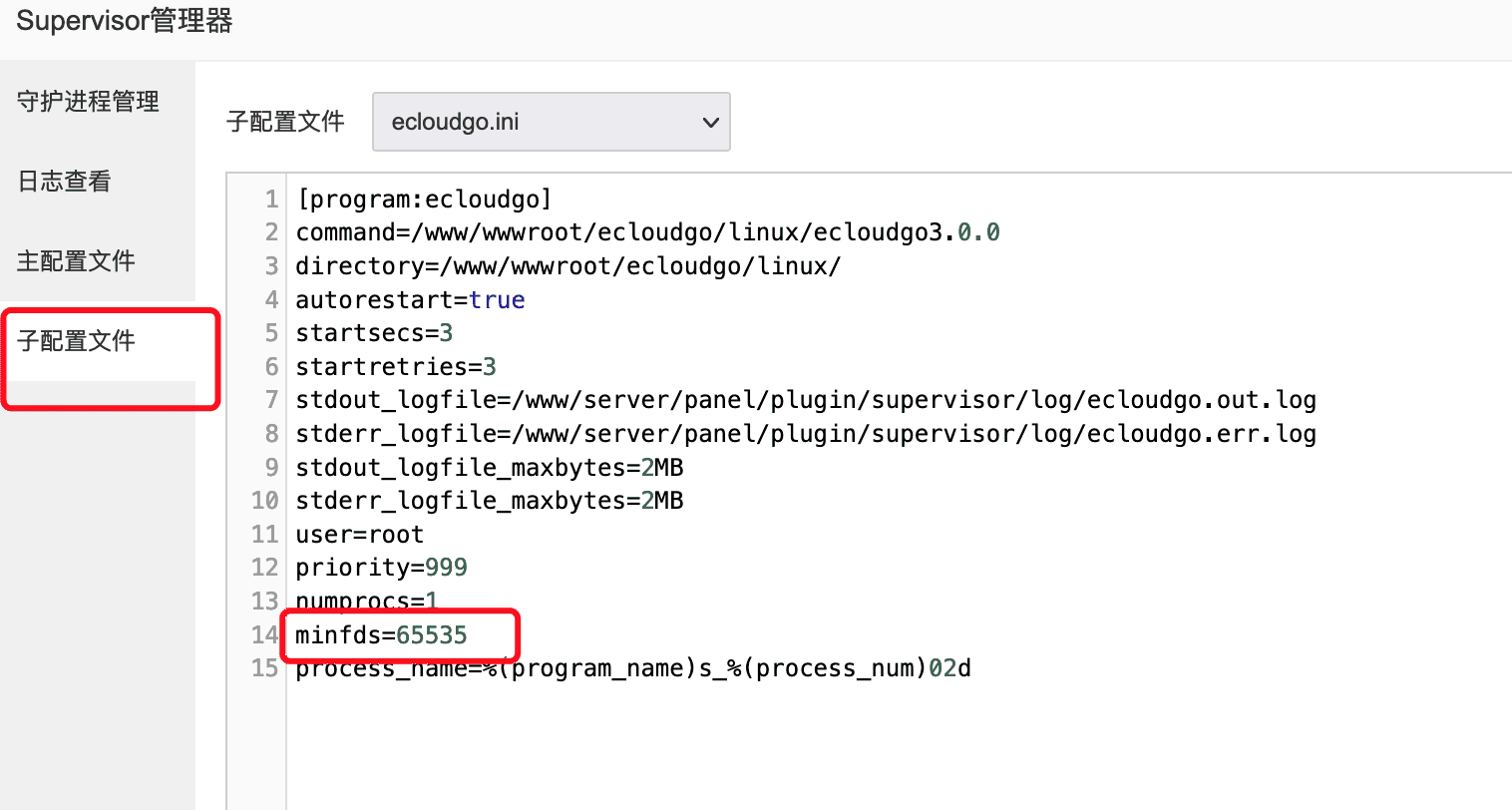Click the minfds=65535 setting line
Screen dimensions: 1512x810
381,635
